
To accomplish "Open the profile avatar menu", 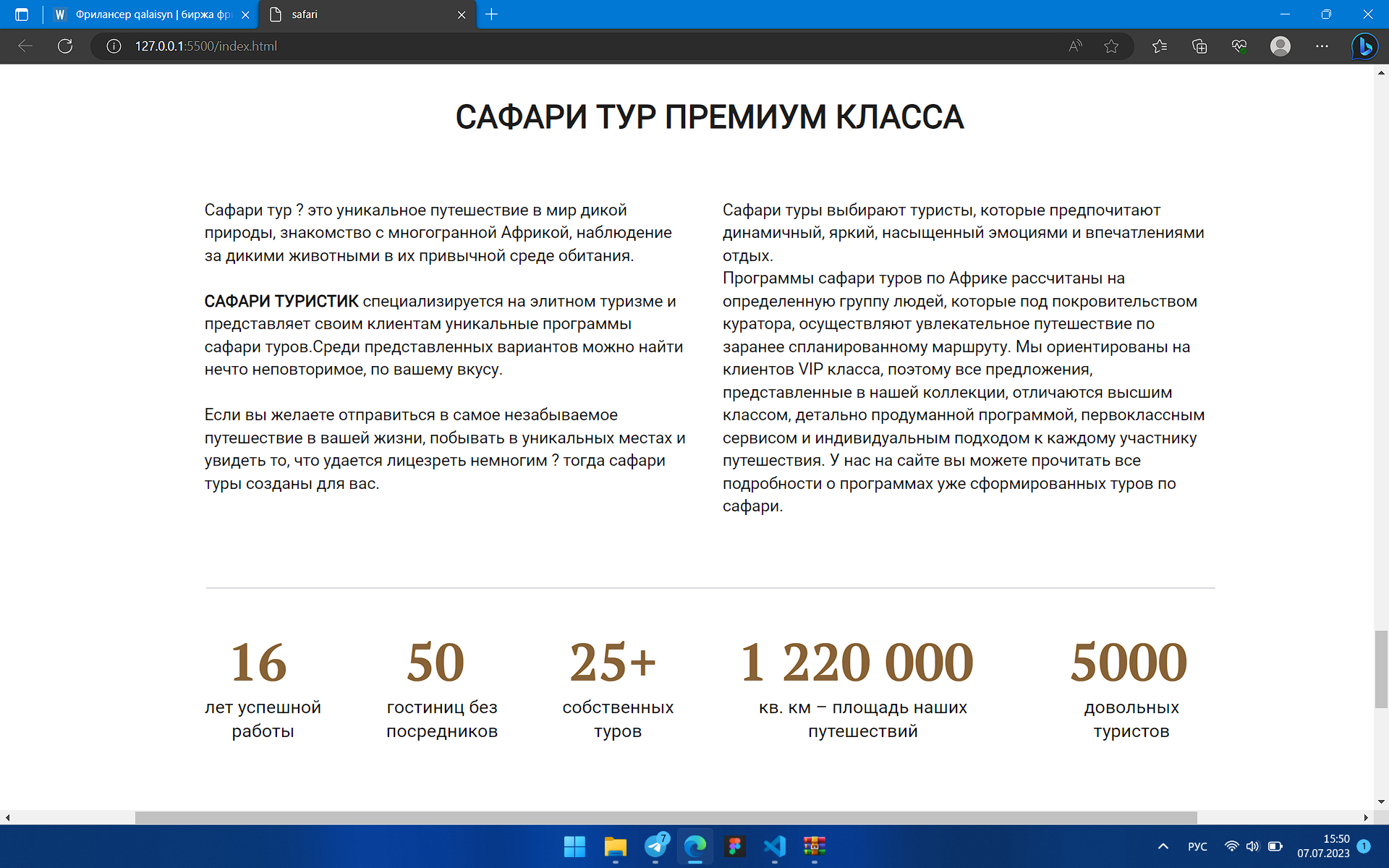I will (x=1280, y=46).
